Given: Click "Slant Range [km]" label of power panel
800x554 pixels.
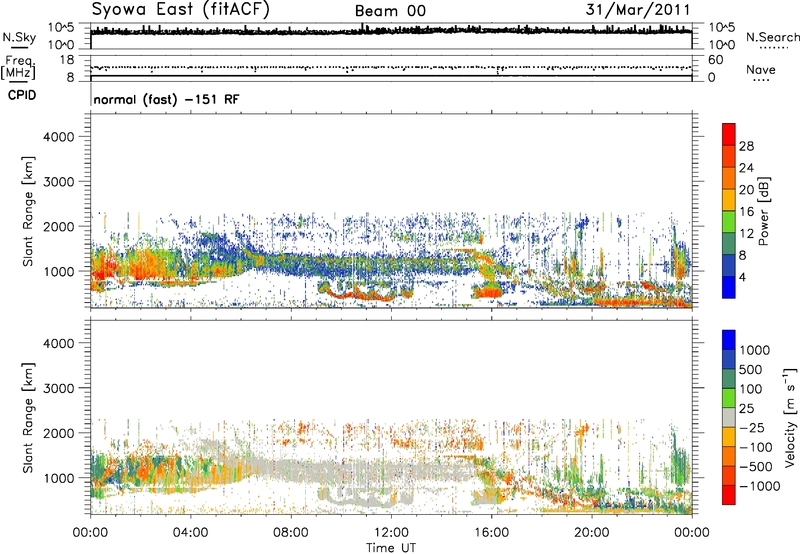Looking at the screenshot, I should 28,211.
